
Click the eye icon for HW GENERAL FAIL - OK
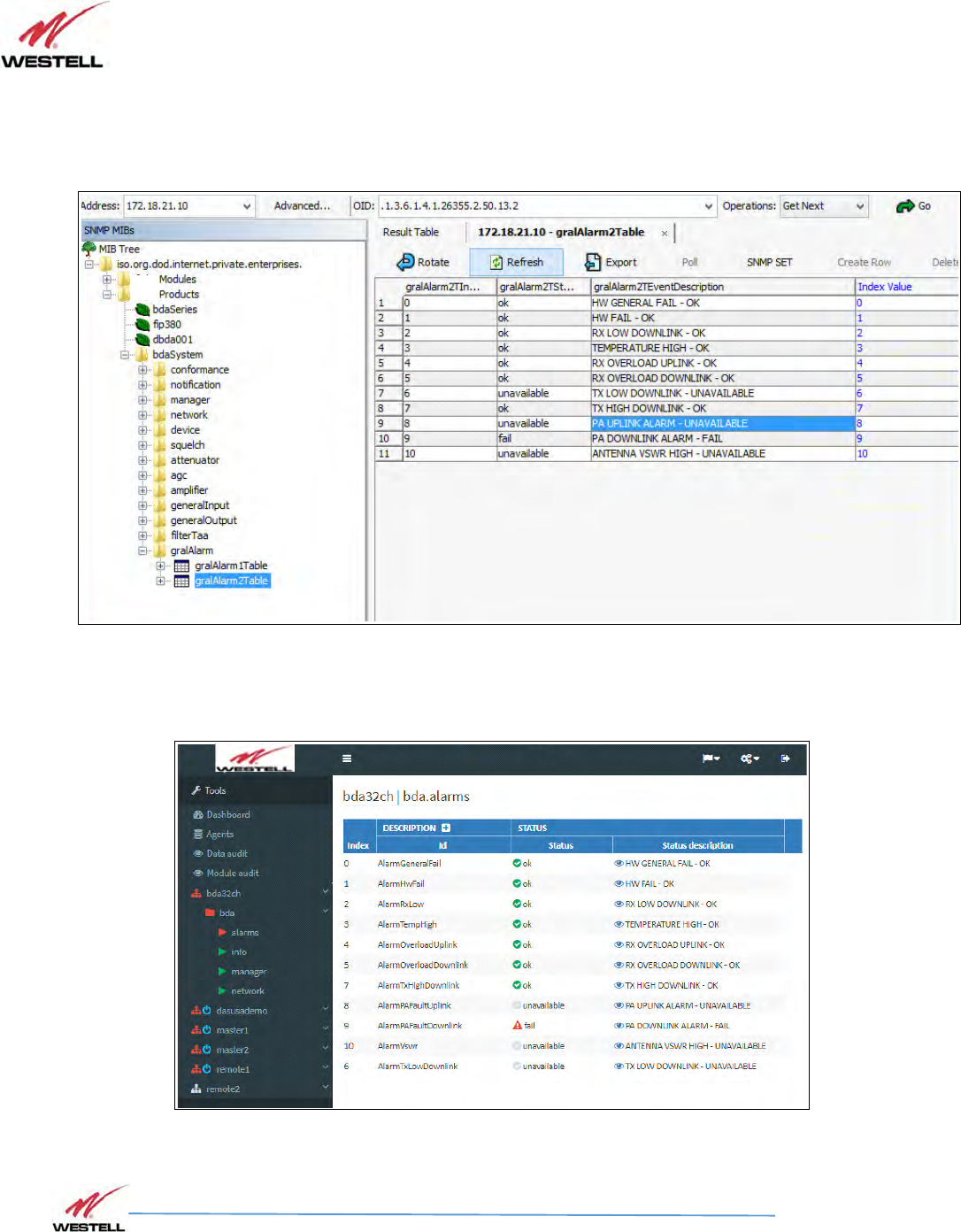619,863
